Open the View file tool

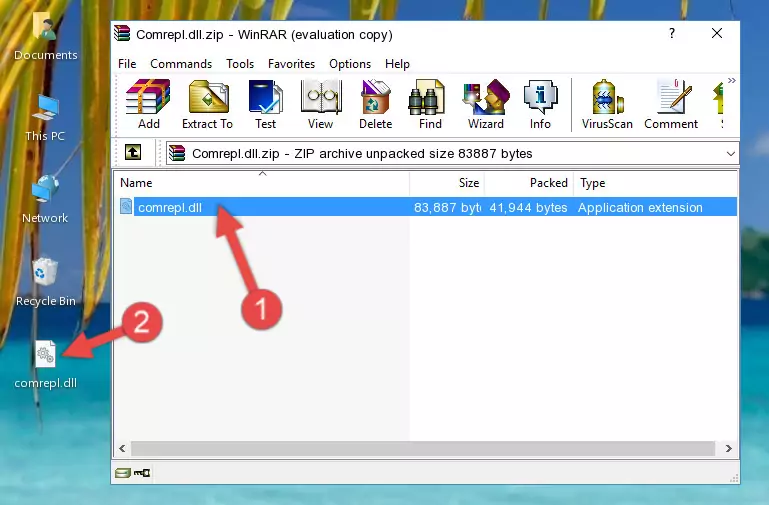coord(321,104)
